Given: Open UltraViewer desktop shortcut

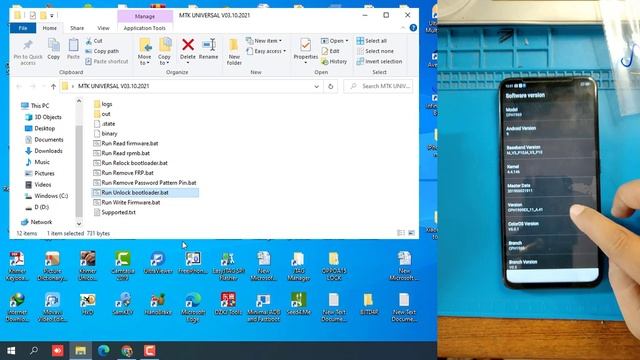Looking at the screenshot, I should click(x=158, y=263).
